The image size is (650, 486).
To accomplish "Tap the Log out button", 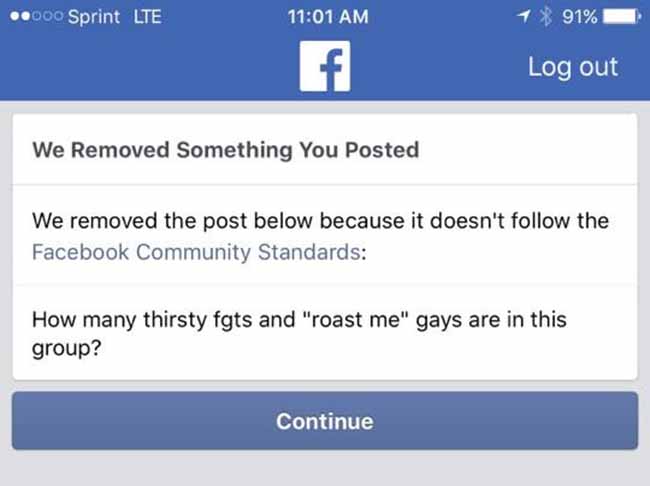I will click(x=573, y=67).
